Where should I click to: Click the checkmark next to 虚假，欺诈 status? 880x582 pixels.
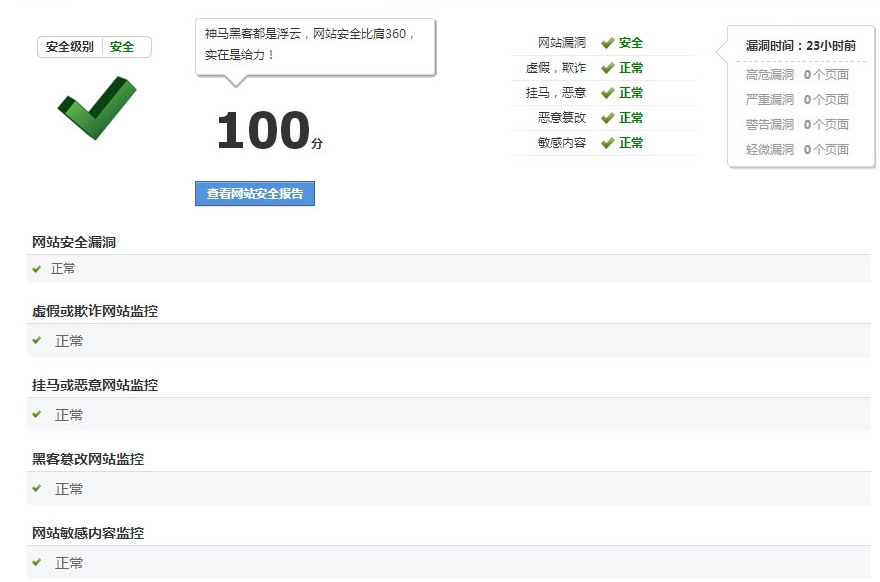[x=607, y=68]
